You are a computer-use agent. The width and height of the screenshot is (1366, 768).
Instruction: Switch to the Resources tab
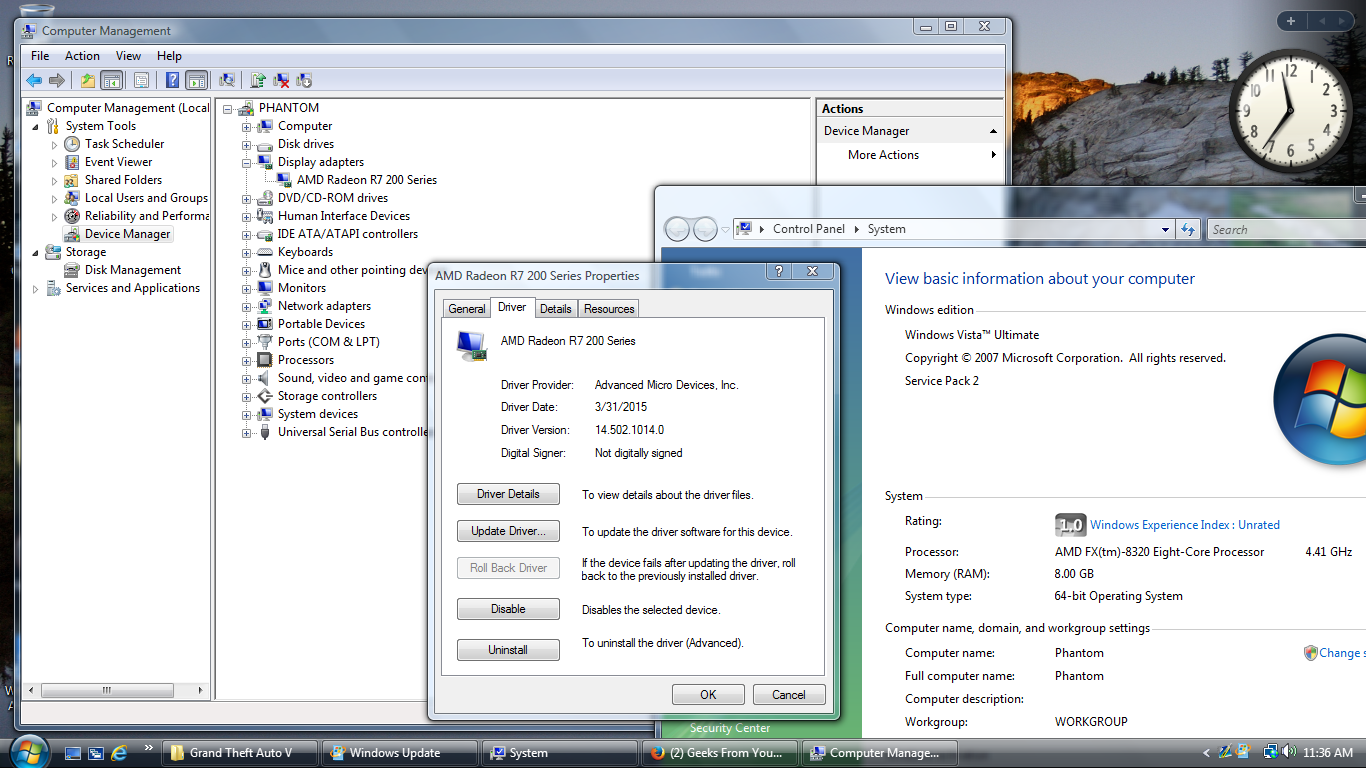(609, 309)
